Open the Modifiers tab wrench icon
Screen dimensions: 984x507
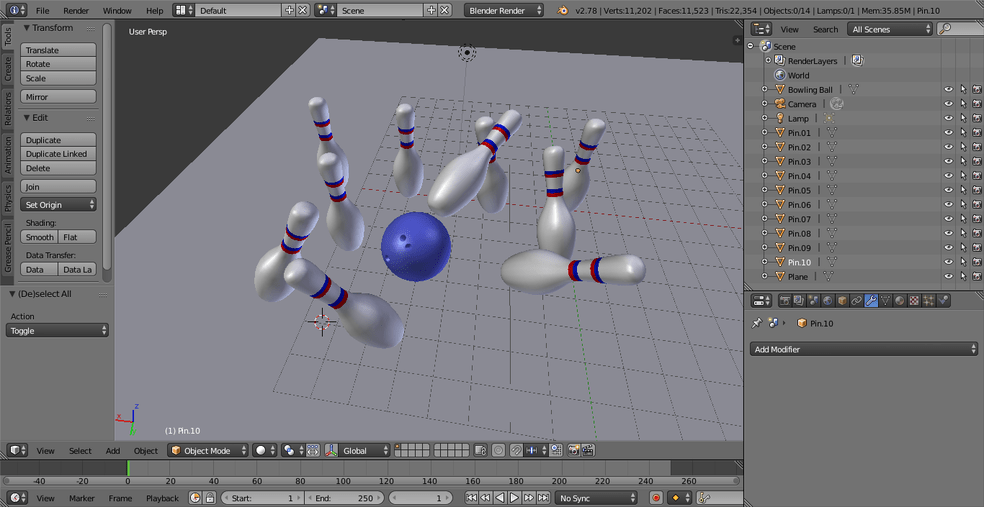click(x=871, y=300)
